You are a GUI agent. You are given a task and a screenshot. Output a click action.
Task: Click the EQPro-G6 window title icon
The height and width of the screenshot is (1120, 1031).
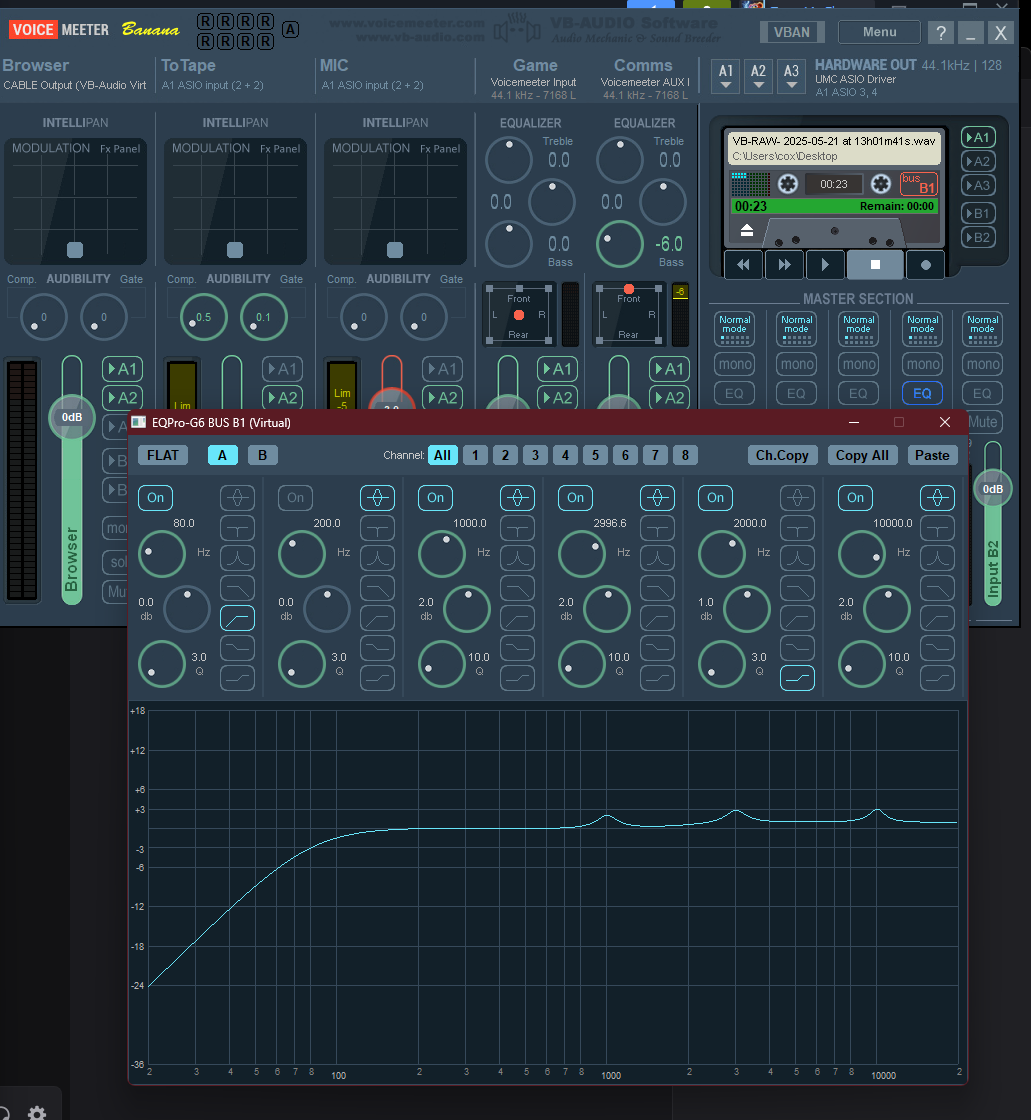139,422
